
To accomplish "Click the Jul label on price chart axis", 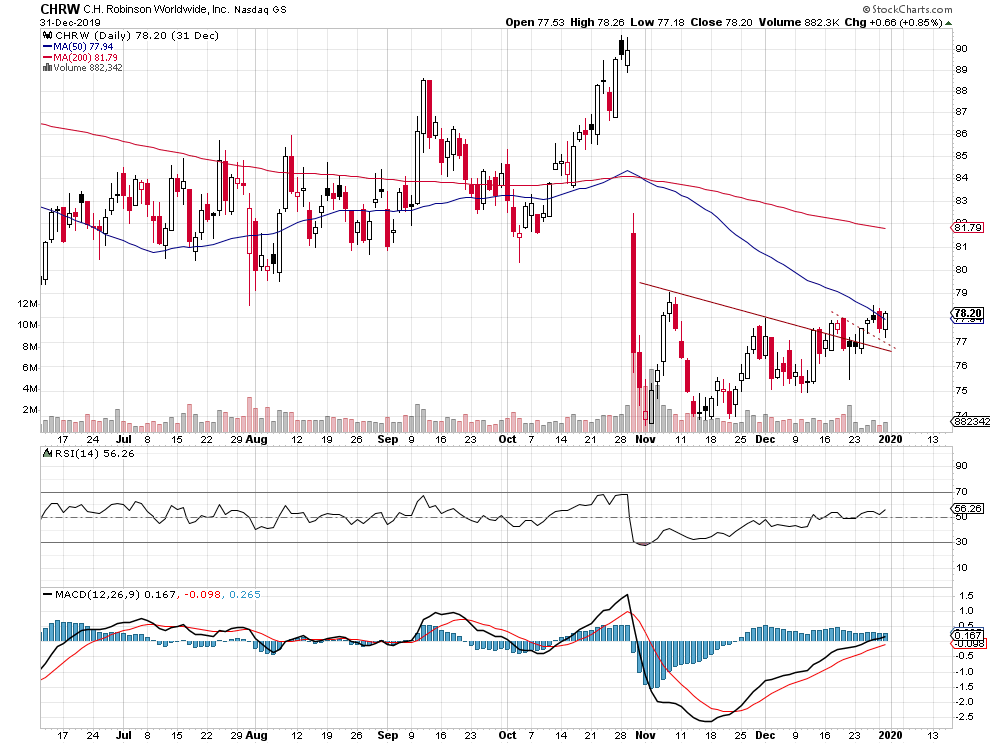I will [x=124, y=439].
